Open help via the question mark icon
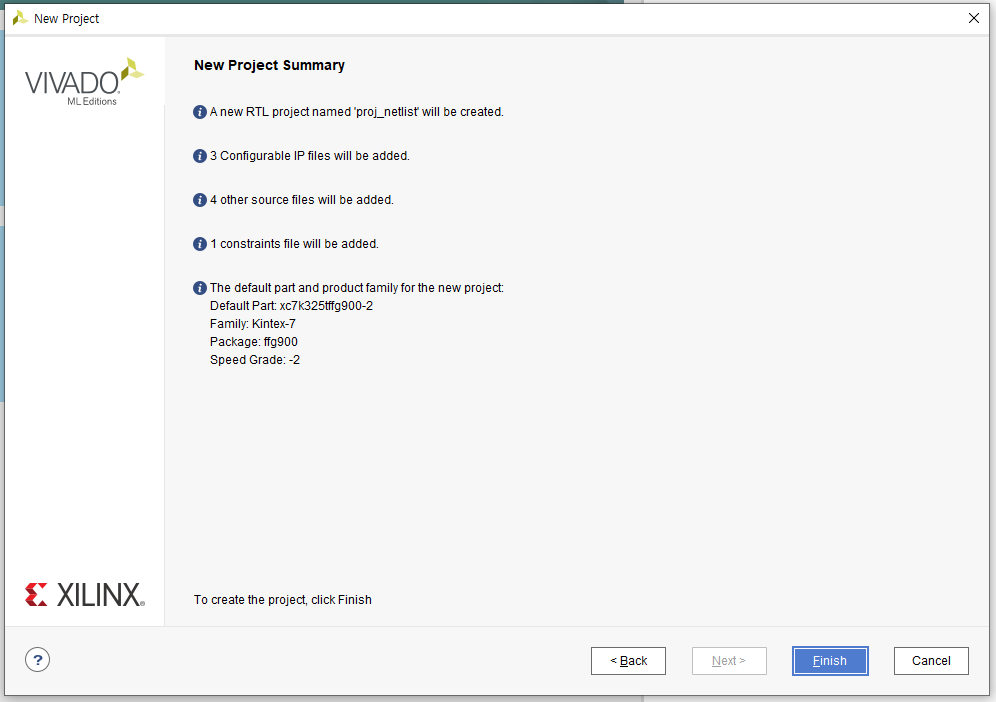 (37, 659)
